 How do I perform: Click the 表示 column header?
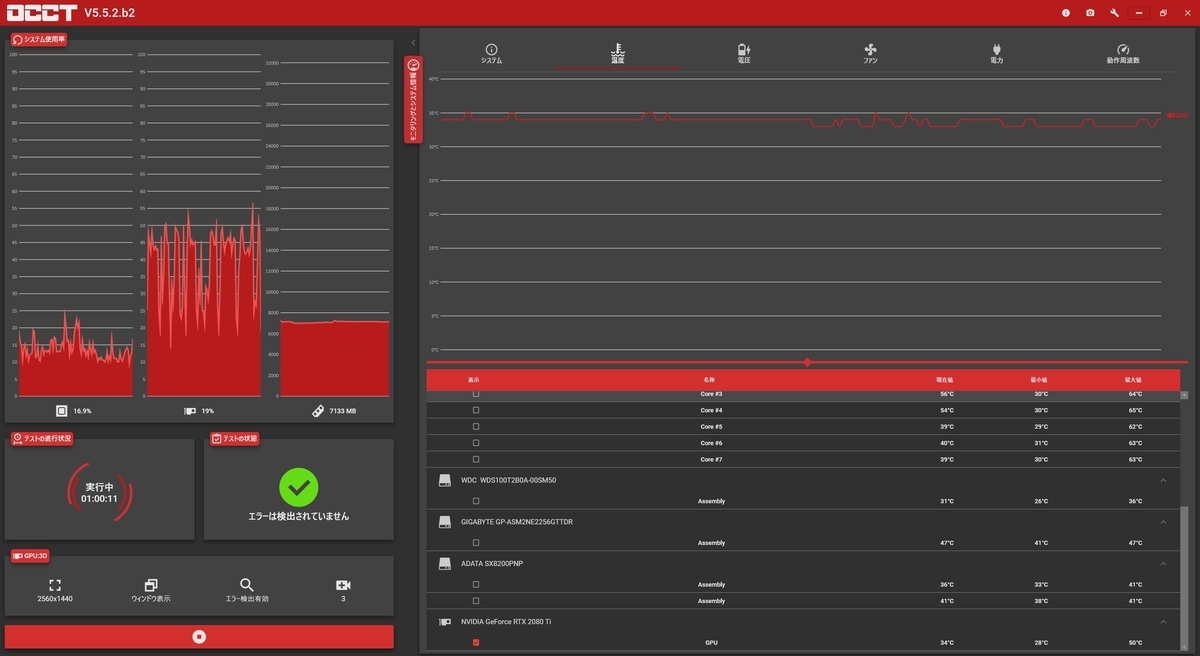coord(474,380)
